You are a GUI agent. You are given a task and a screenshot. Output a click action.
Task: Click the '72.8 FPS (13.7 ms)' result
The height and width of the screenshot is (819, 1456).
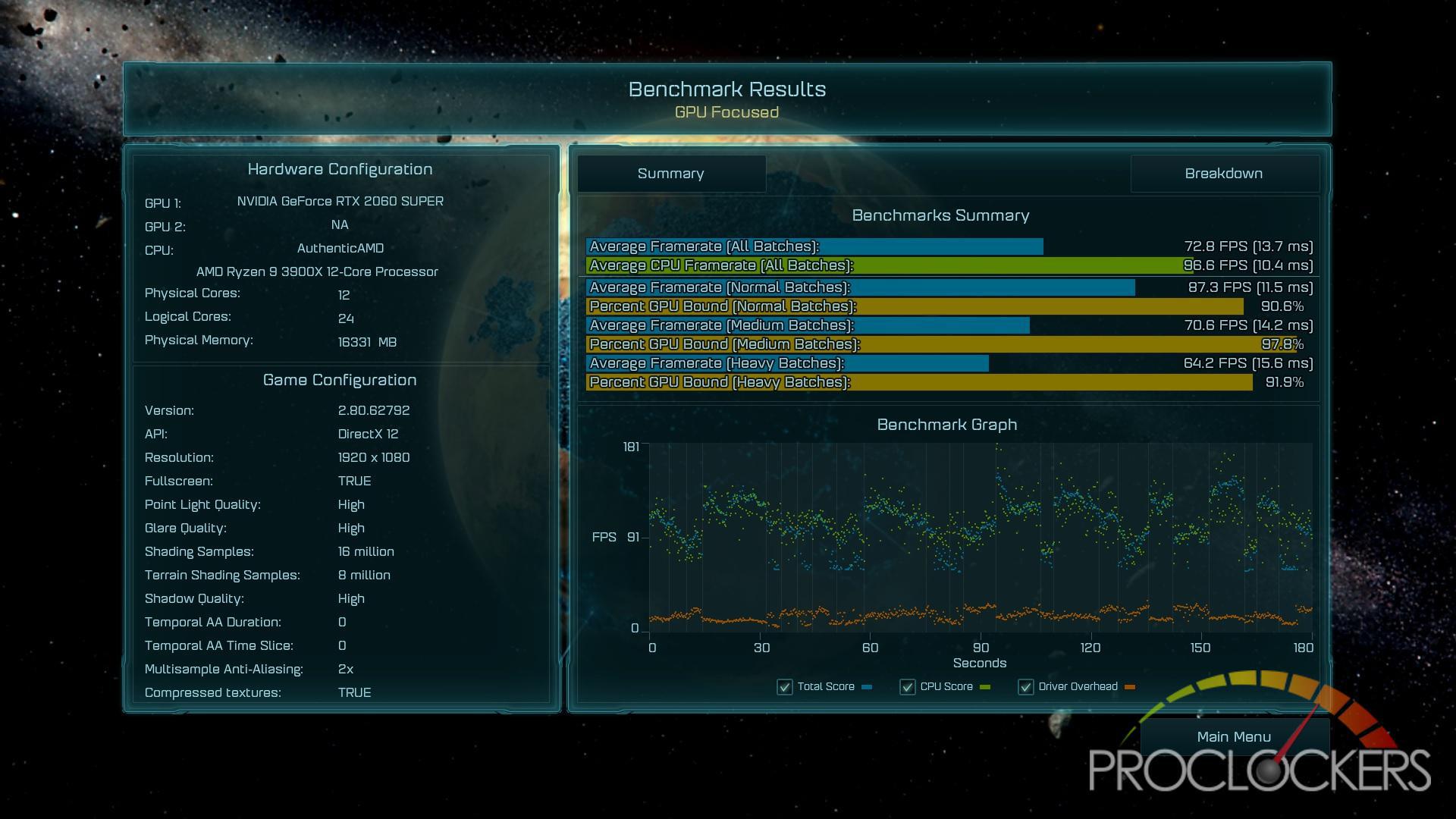[x=1248, y=246]
